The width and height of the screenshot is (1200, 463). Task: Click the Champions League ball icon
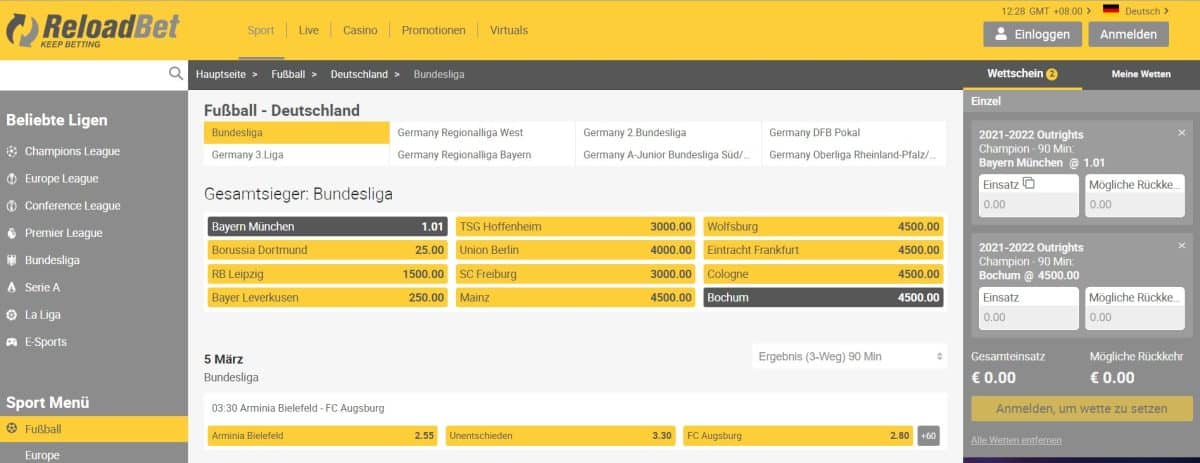[x=12, y=151]
